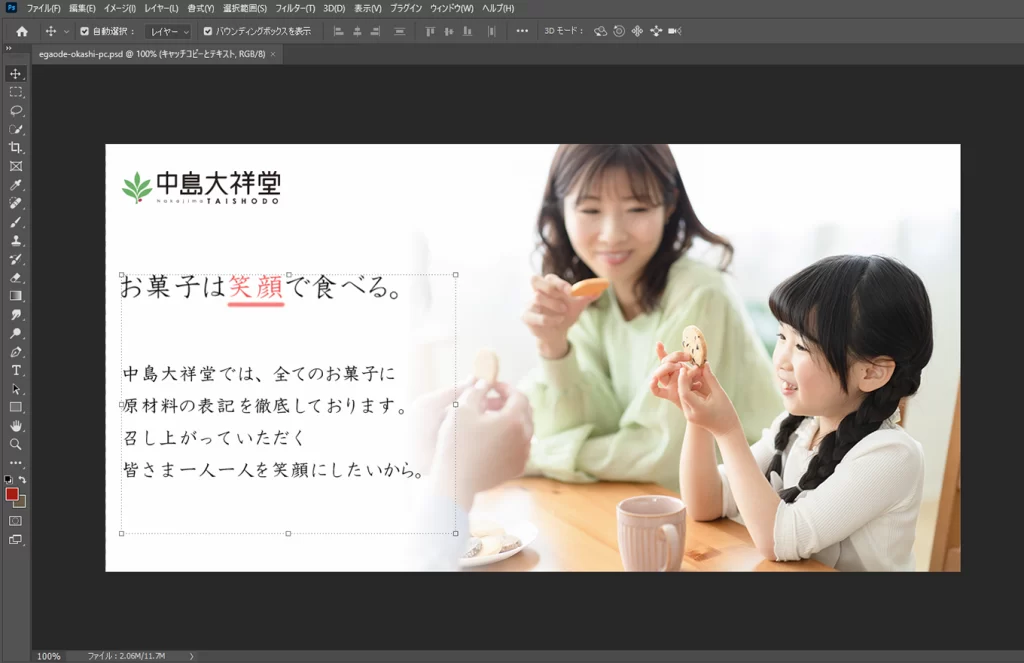Select the Horizontal Type tool
The height and width of the screenshot is (663, 1024).
click(16, 370)
